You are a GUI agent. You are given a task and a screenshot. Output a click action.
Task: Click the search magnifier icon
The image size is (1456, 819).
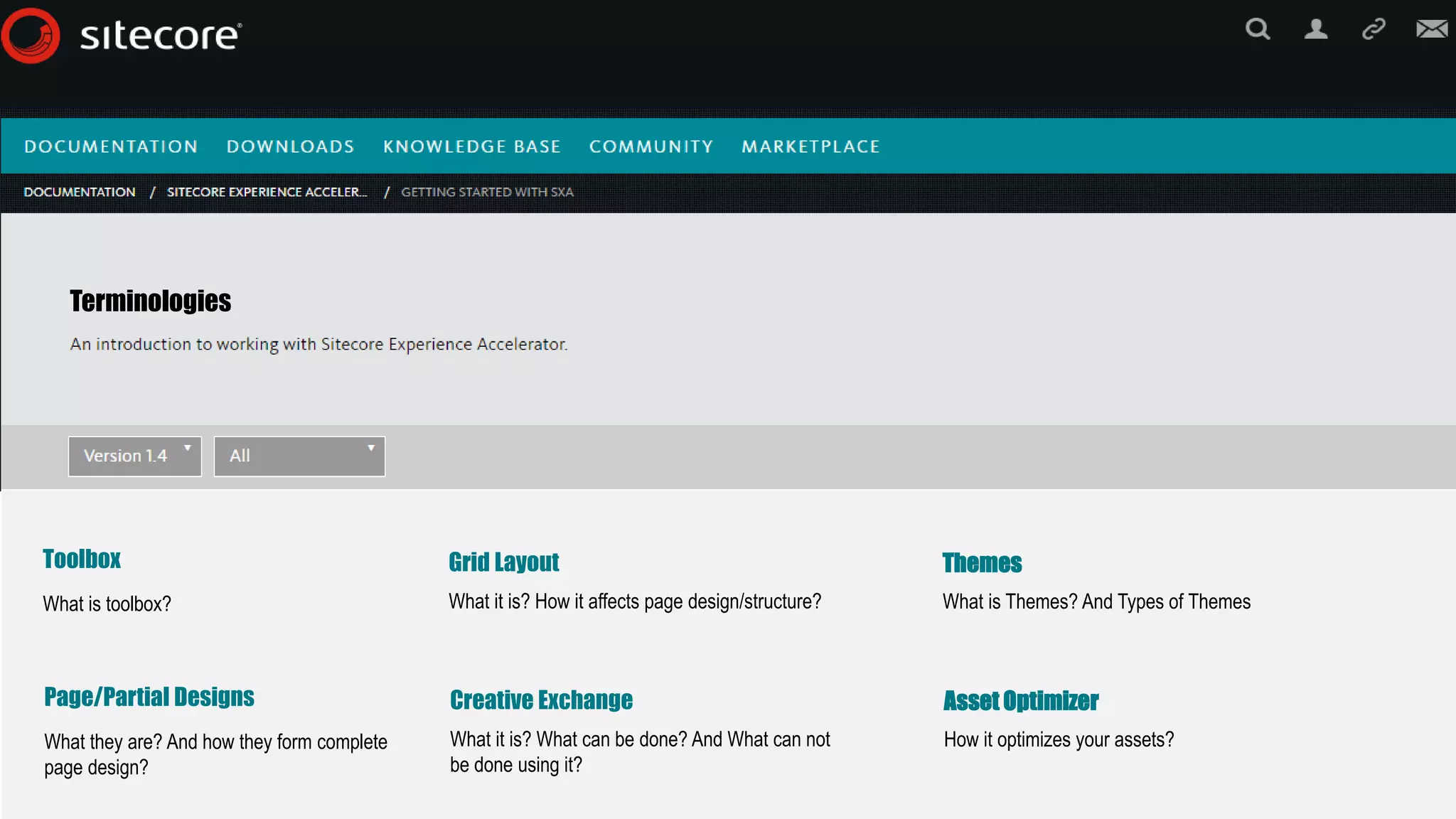[1257, 29]
